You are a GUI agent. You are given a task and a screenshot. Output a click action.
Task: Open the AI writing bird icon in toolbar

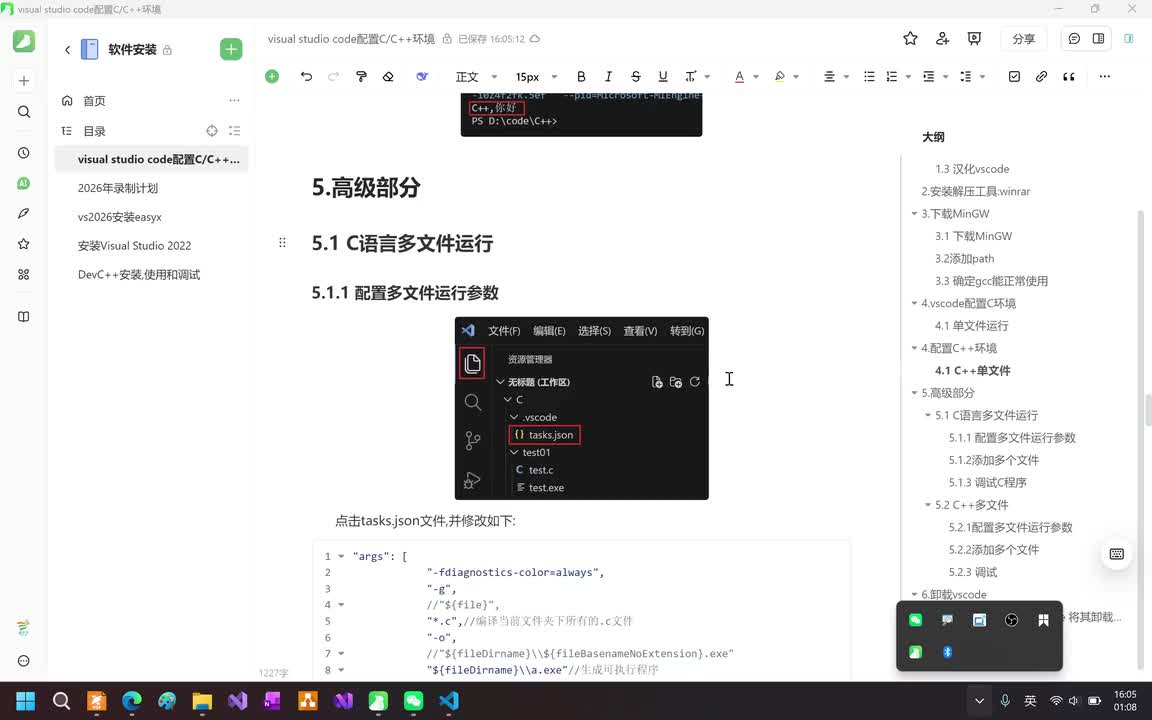pyautogui.click(x=422, y=76)
